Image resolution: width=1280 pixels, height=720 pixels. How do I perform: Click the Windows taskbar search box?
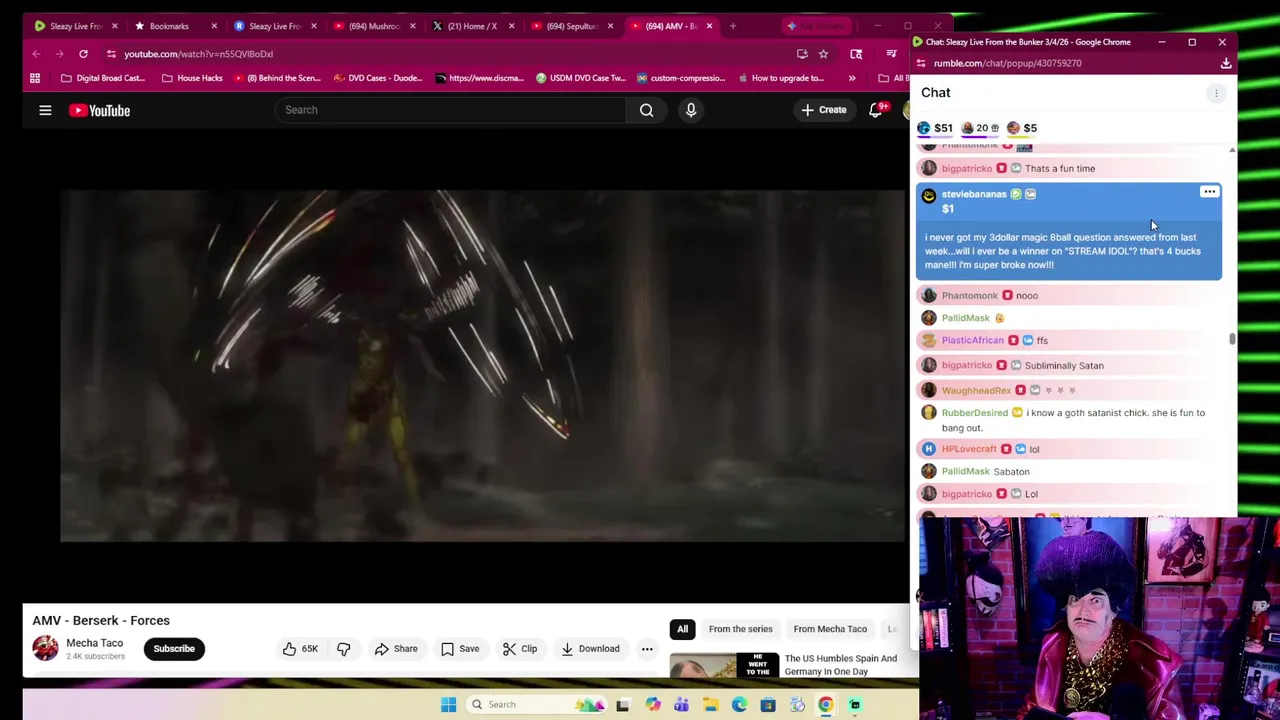tap(535, 705)
